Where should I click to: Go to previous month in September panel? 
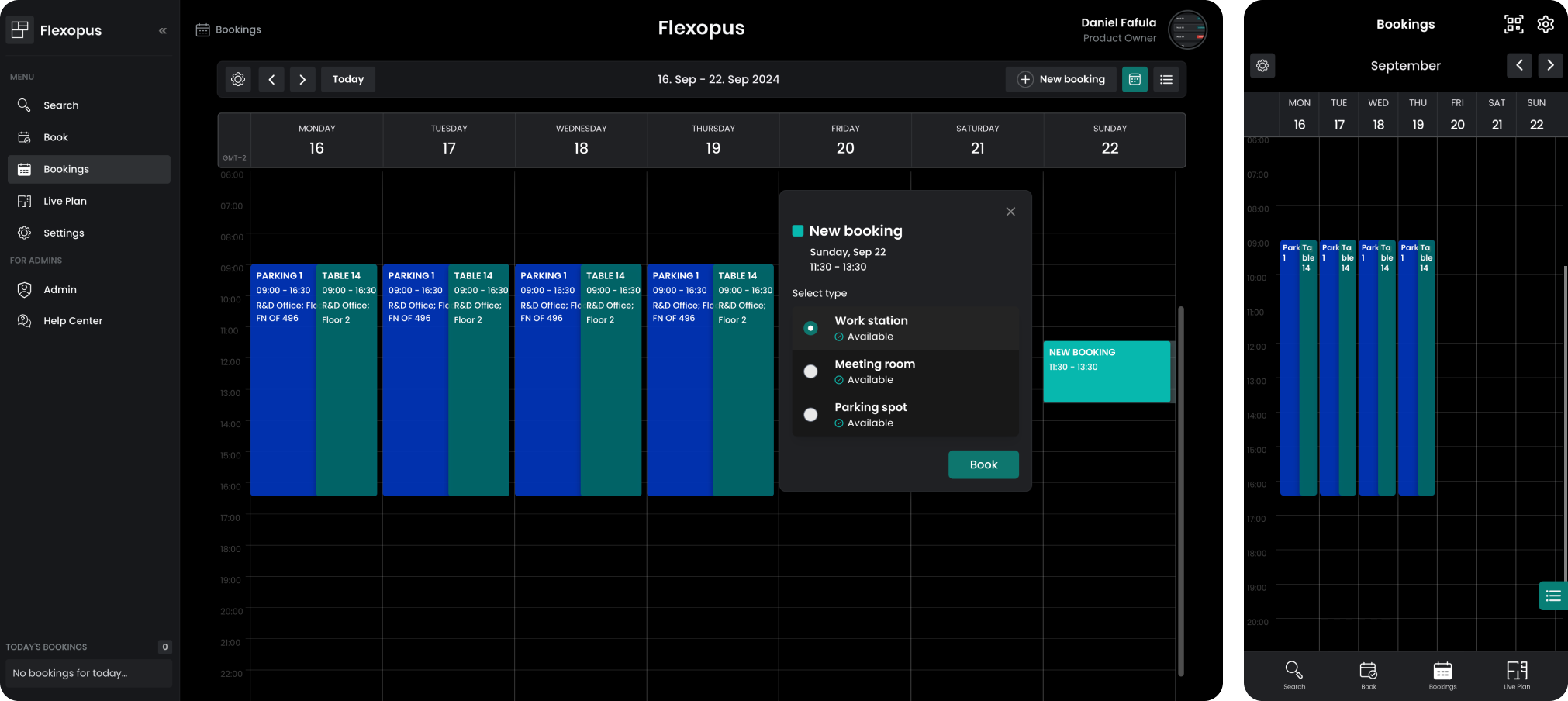pyautogui.click(x=1519, y=66)
